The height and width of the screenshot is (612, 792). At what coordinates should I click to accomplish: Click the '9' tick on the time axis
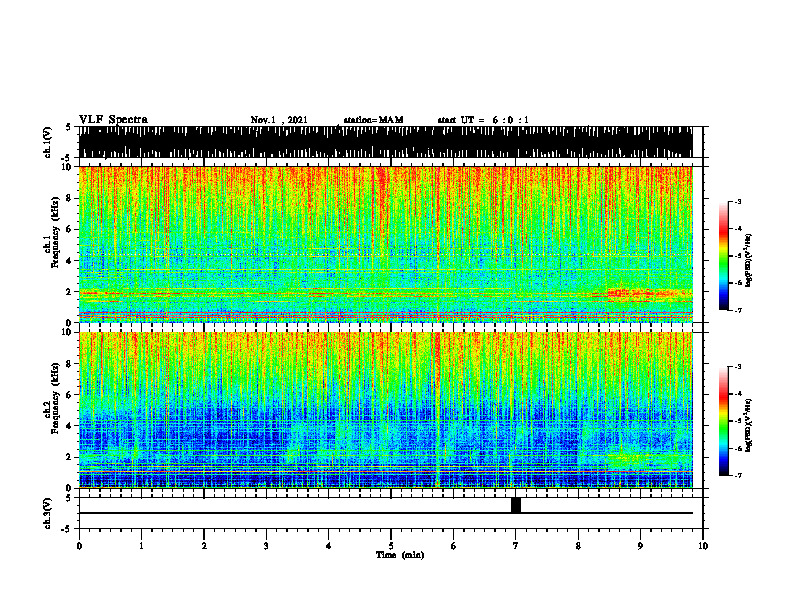click(x=640, y=546)
